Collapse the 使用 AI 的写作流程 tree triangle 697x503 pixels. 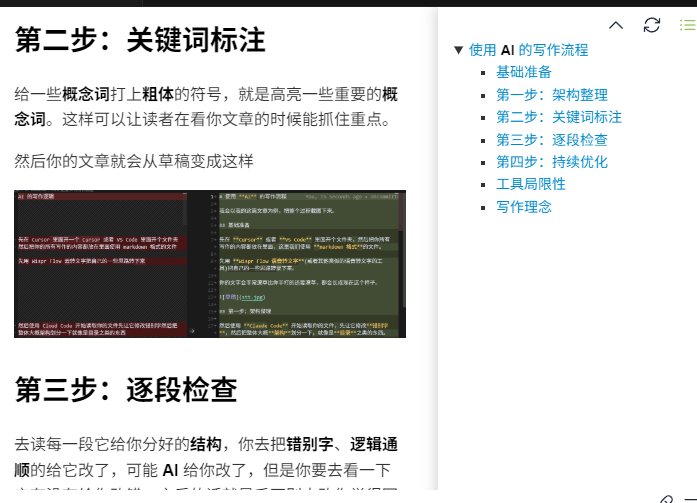coord(458,50)
